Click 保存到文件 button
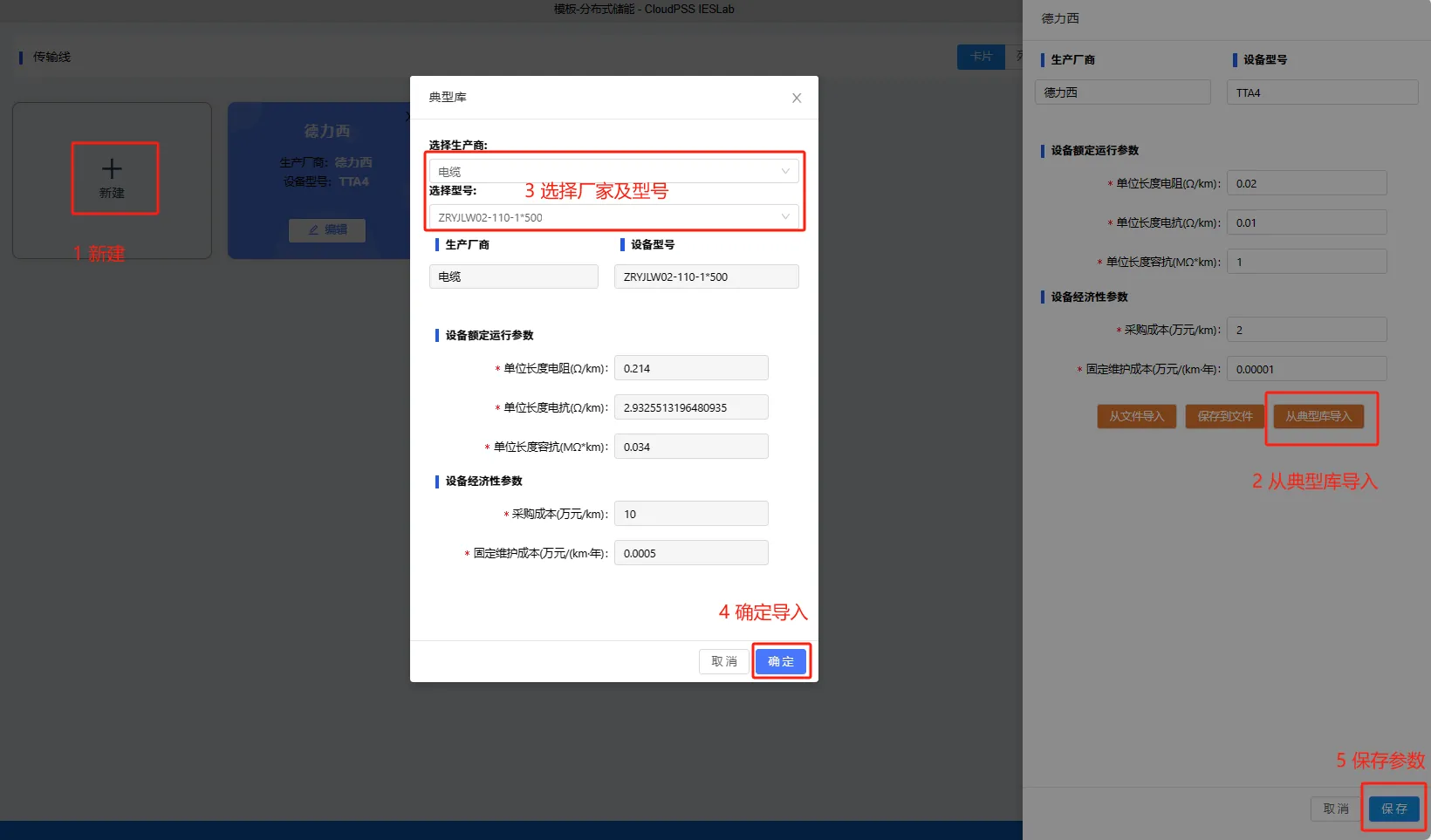Viewport: 1431px width, 840px height. [x=1225, y=416]
